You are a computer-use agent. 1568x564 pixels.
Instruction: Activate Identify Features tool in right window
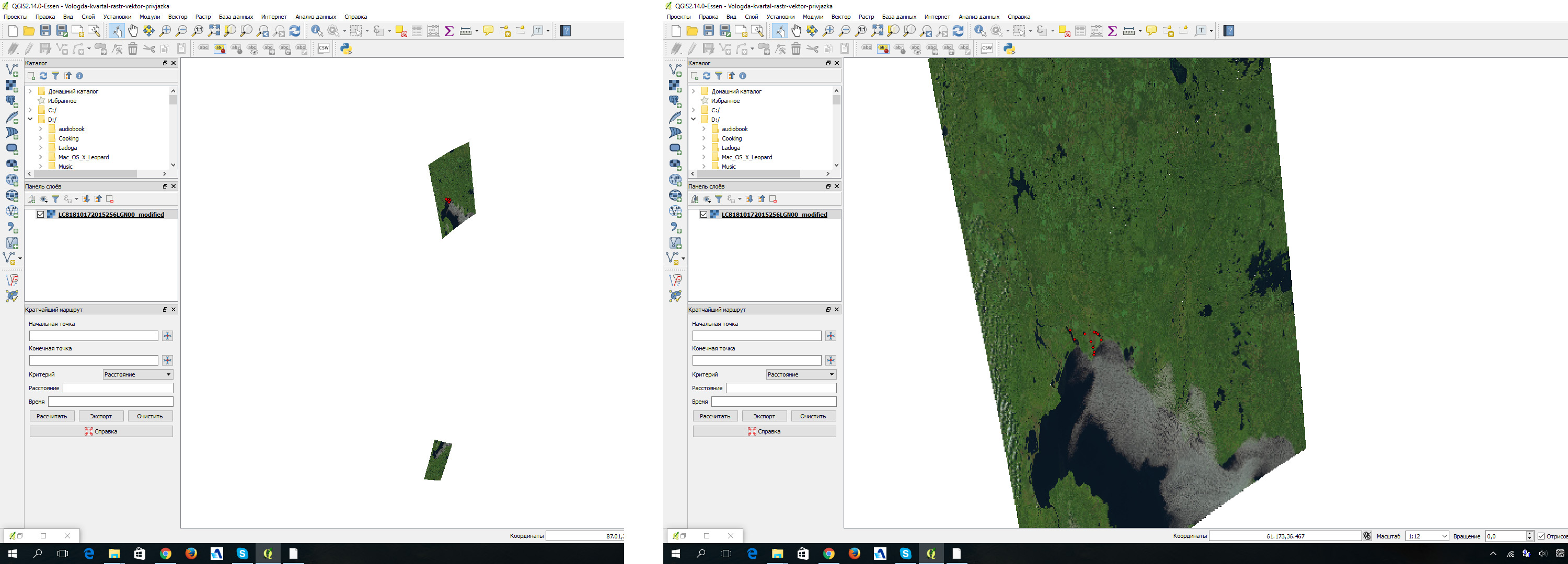pyautogui.click(x=979, y=30)
